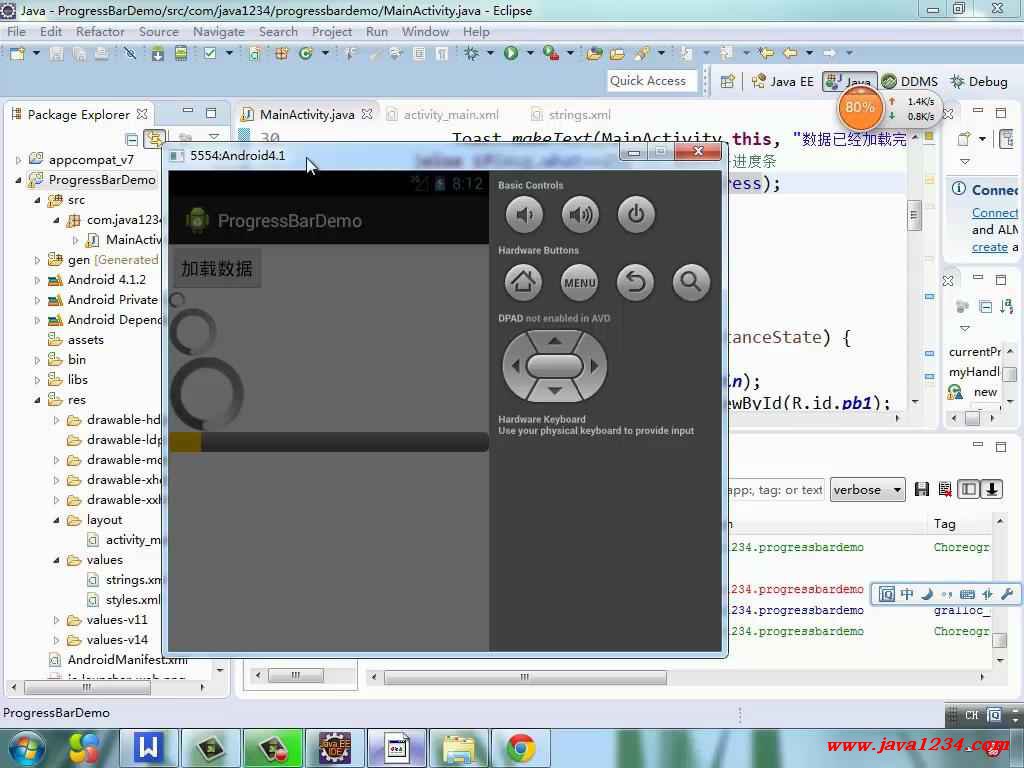This screenshot has width=1024, height=768.
Task: Collapse the layout folder
Action: coord(56,520)
